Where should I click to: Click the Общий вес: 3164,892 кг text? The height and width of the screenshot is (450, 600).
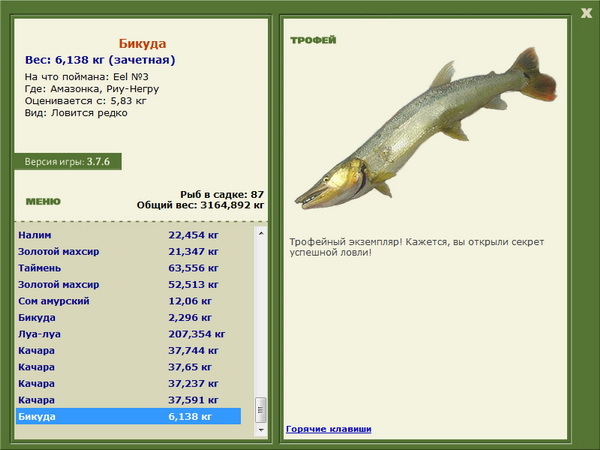(200, 205)
